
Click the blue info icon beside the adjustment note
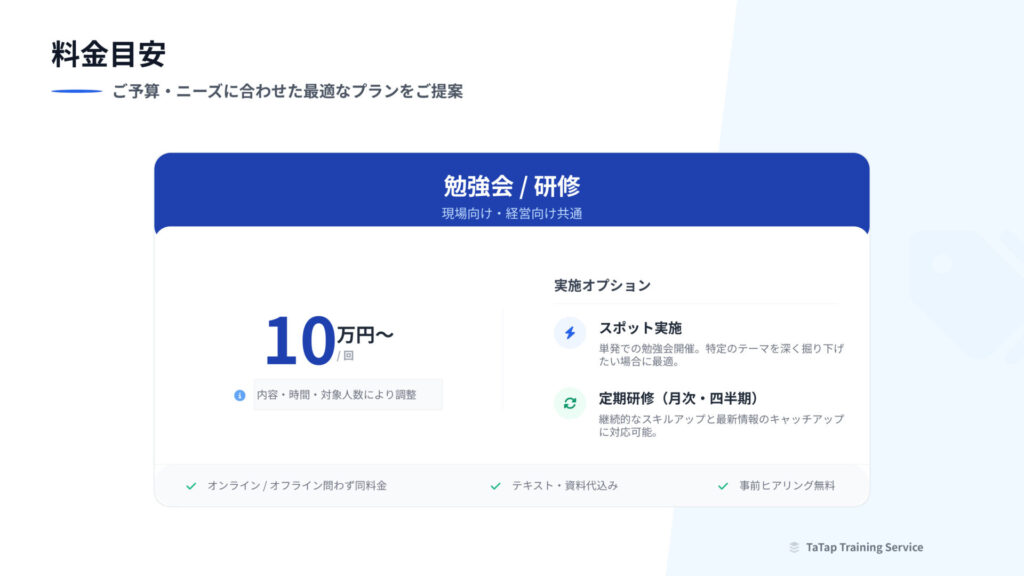tap(240, 395)
